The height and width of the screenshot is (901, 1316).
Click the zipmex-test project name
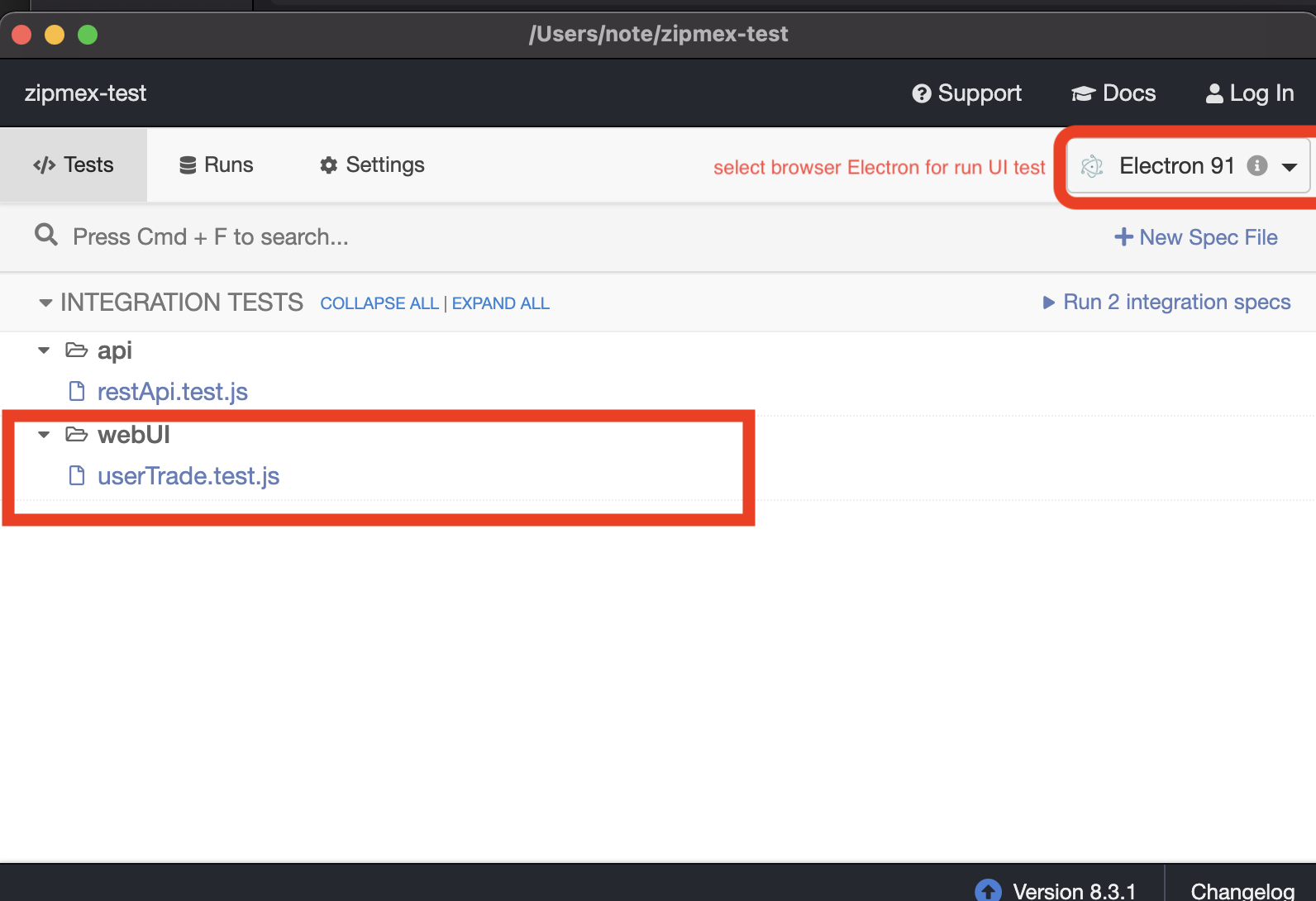(85, 93)
